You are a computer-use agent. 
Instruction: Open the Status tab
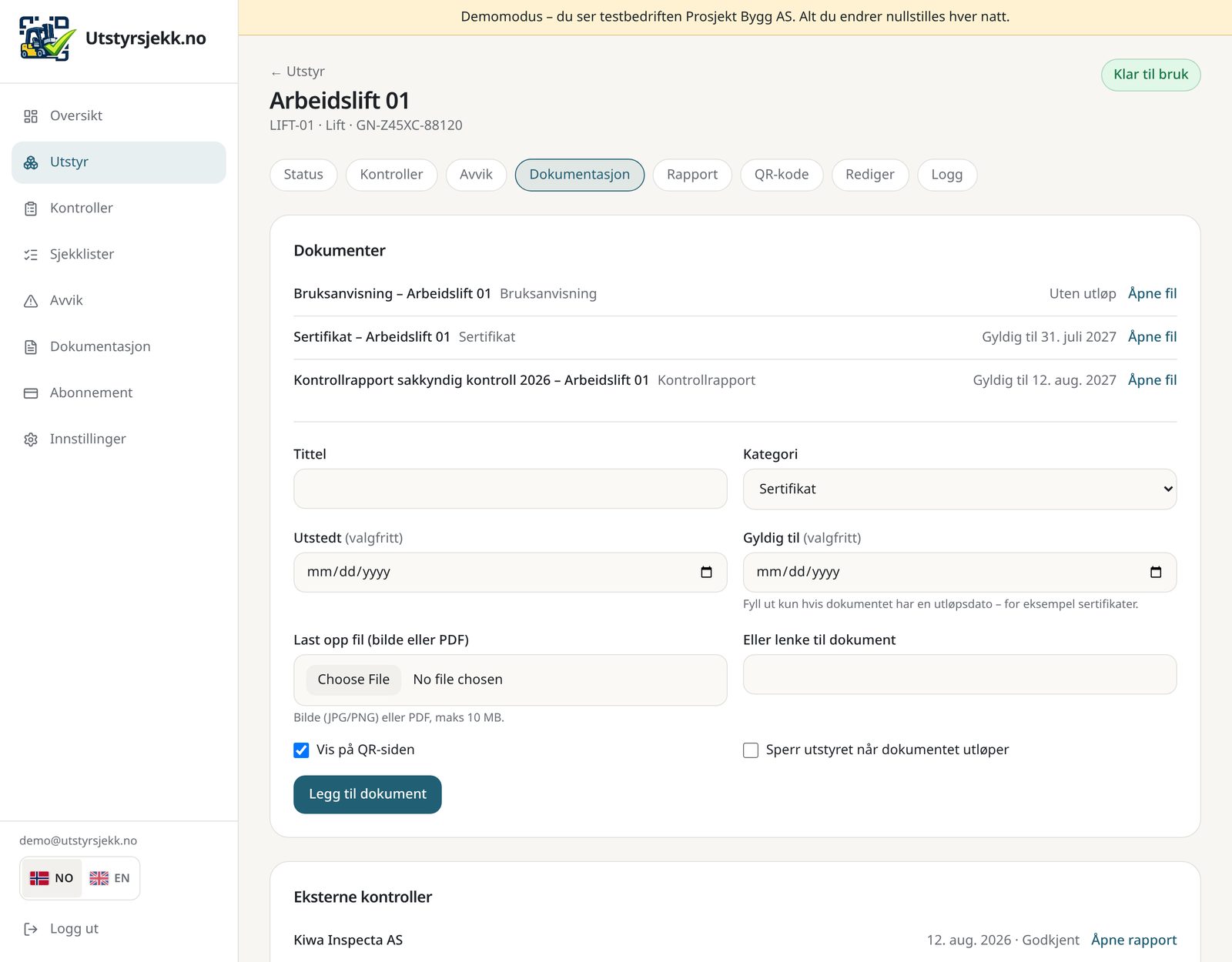pyautogui.click(x=303, y=175)
